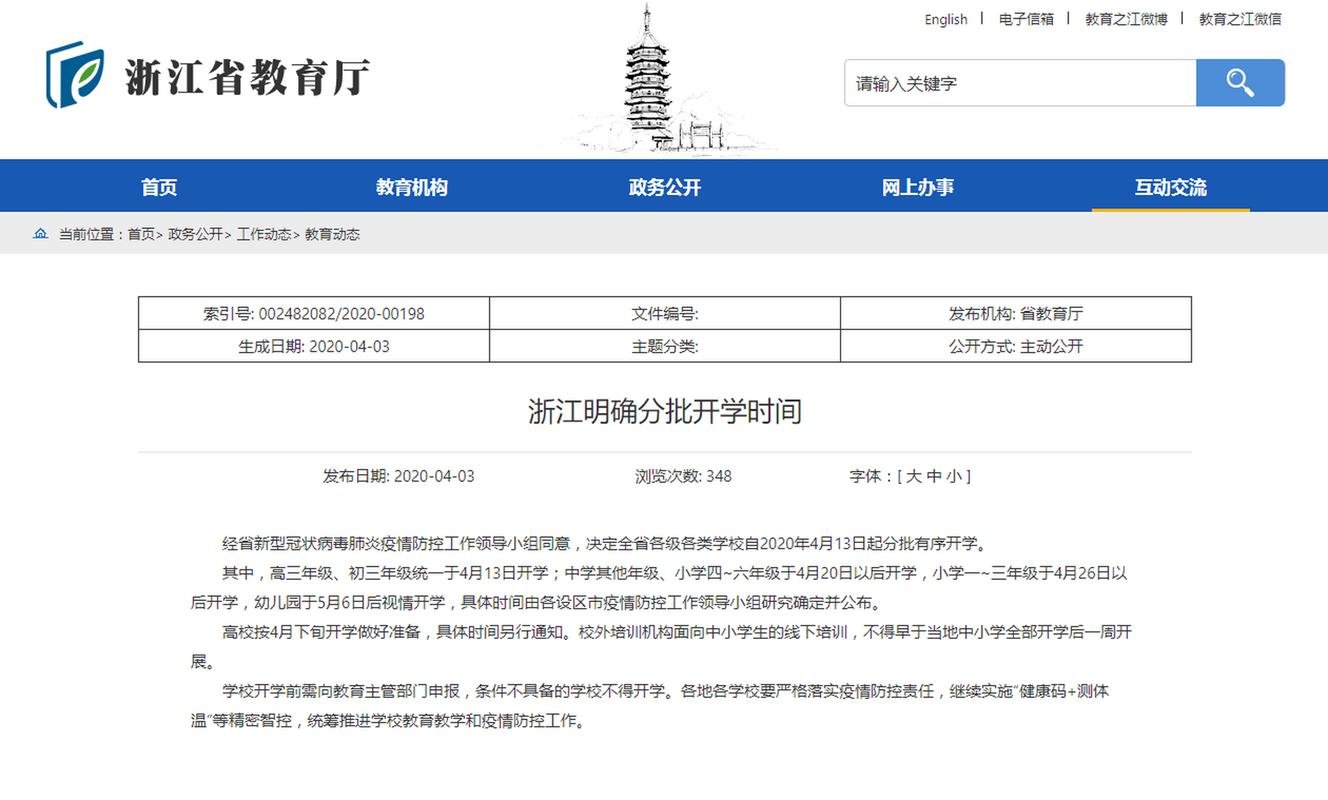Set font size to 小 (small)
1328x800 pixels.
(x=954, y=476)
